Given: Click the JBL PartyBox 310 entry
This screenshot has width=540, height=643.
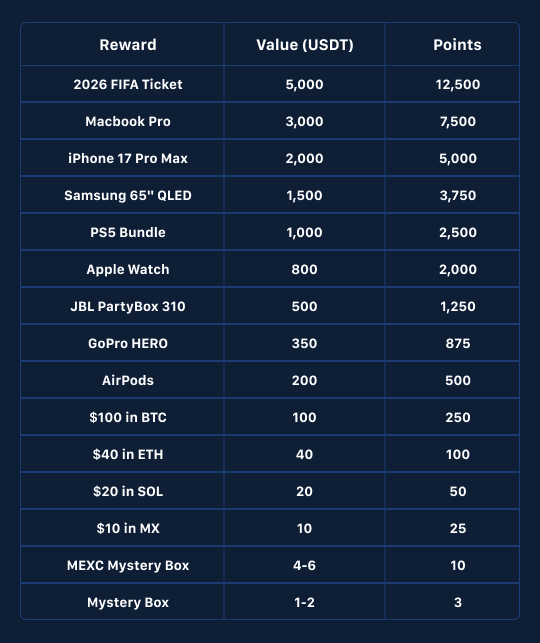Looking at the screenshot, I should pyautogui.click(x=128, y=306).
